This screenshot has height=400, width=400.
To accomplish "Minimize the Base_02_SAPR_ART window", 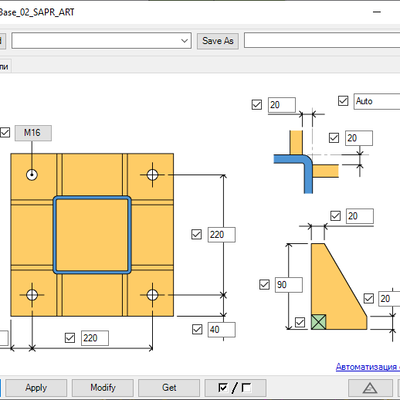I will pos(377,12).
